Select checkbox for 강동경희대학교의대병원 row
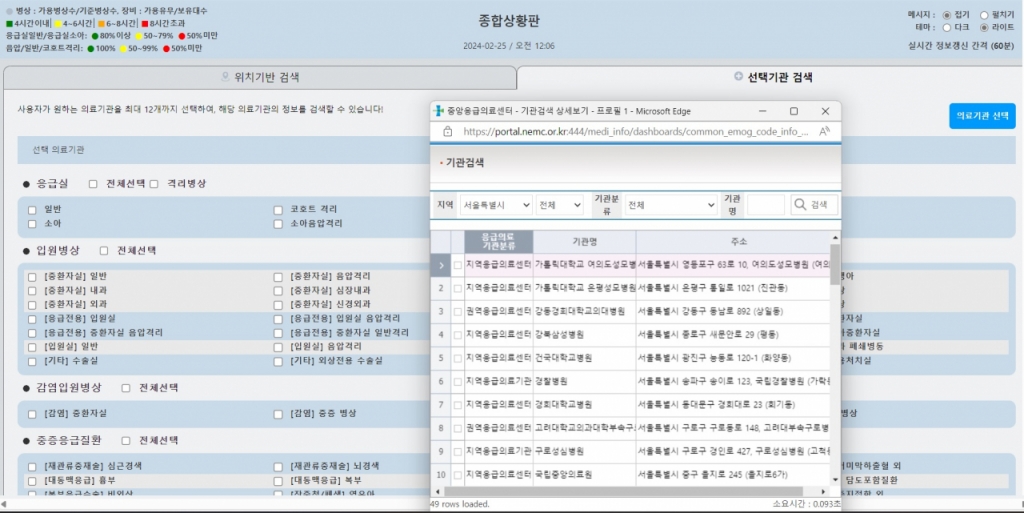This screenshot has height=513, width=1024. [x=458, y=312]
